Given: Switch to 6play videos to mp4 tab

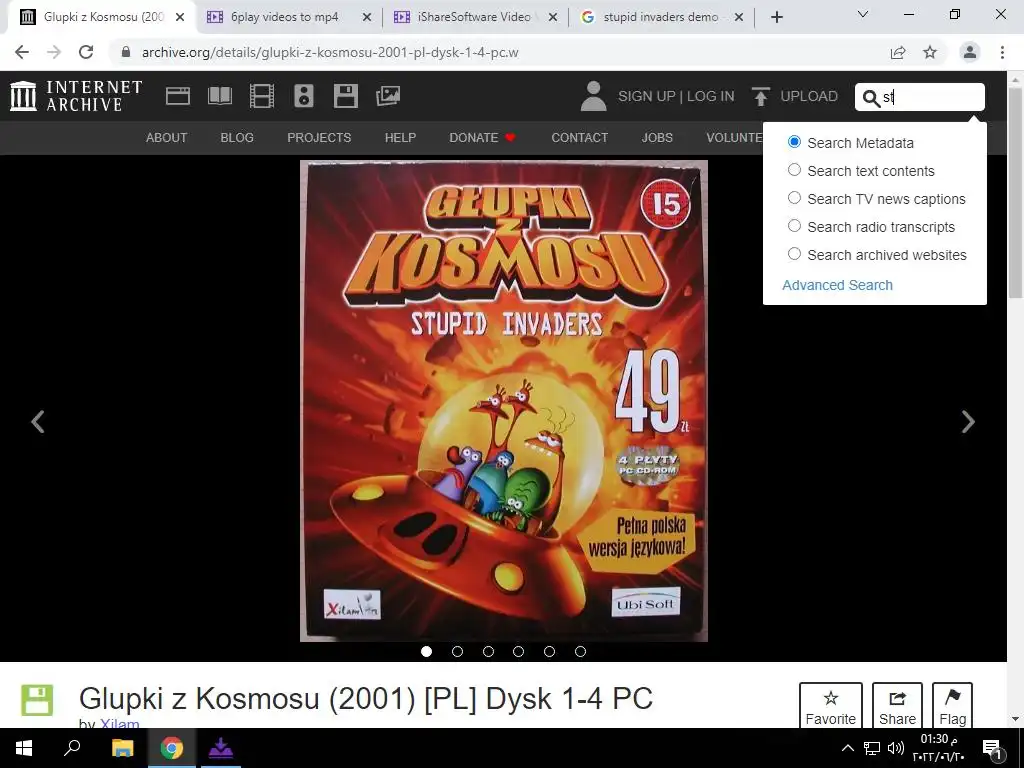Looking at the screenshot, I should [284, 17].
